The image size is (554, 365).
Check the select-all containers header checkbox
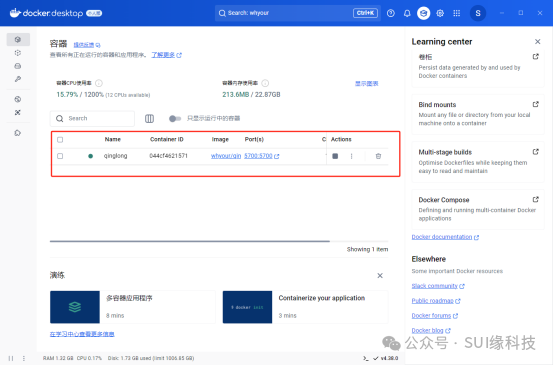coord(60,140)
